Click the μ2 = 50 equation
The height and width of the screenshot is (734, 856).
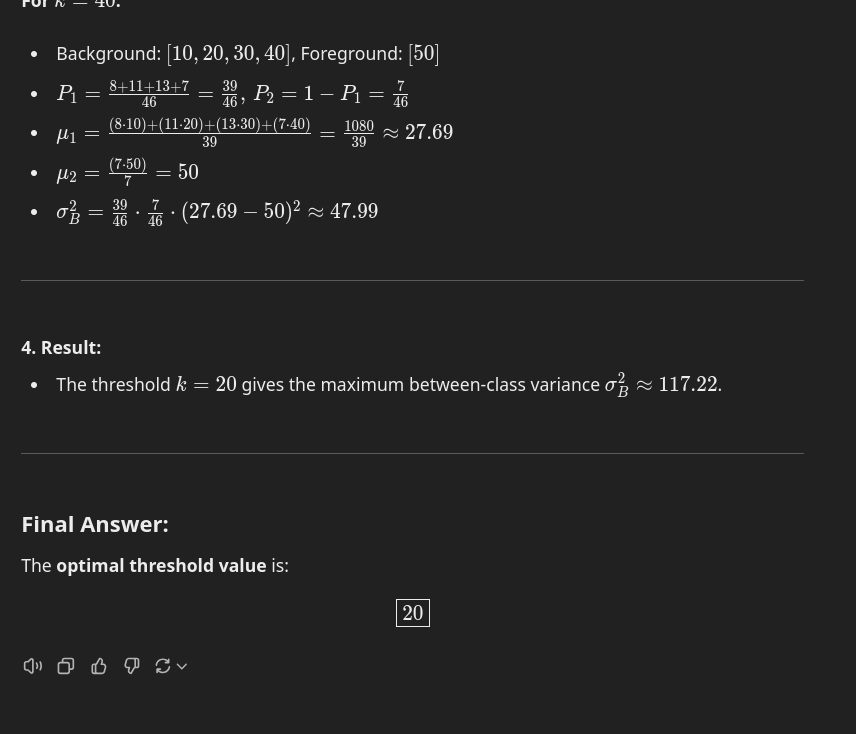point(128,172)
